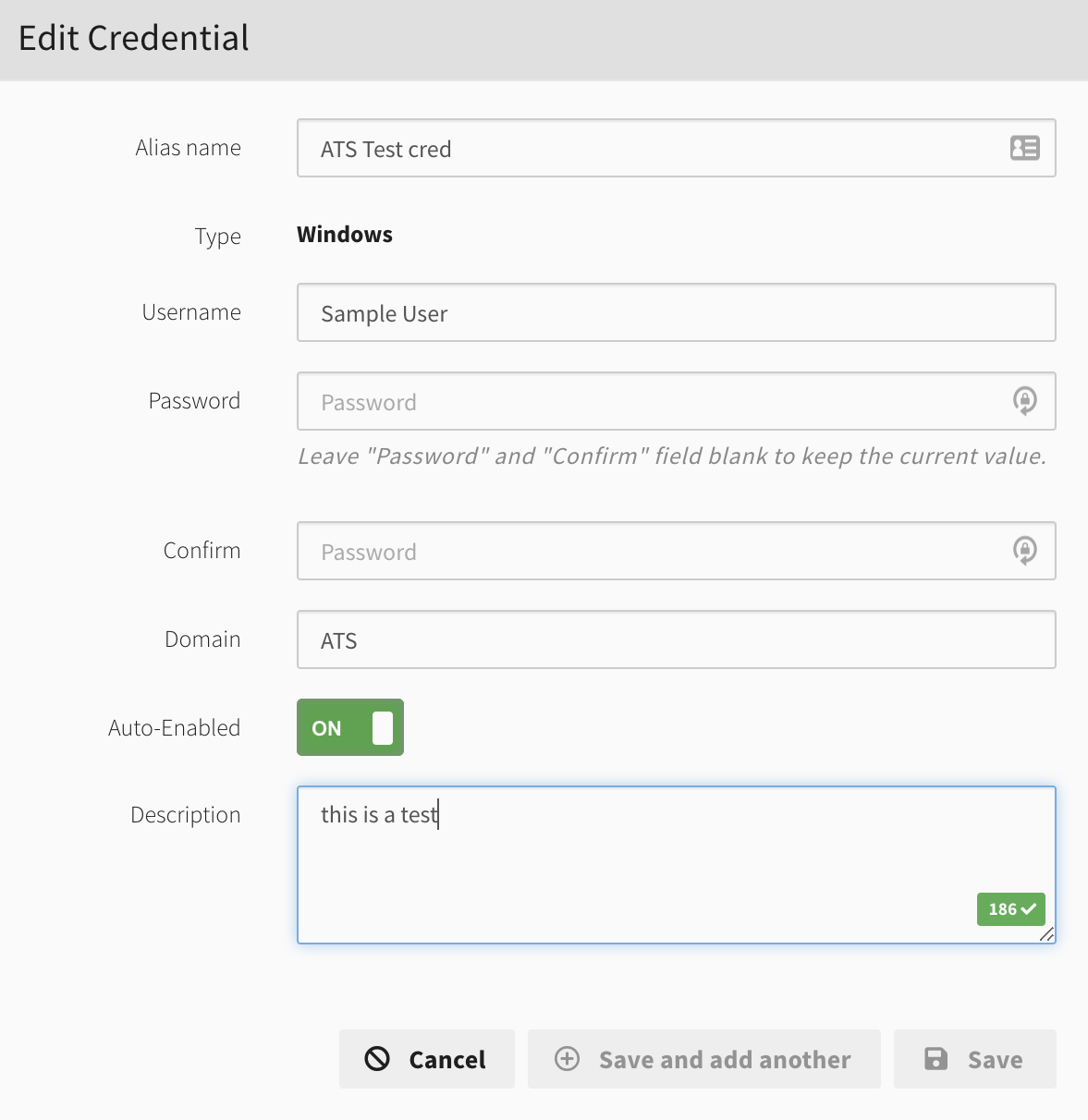Click into the Username field
The width and height of the screenshot is (1088, 1120).
[675, 312]
